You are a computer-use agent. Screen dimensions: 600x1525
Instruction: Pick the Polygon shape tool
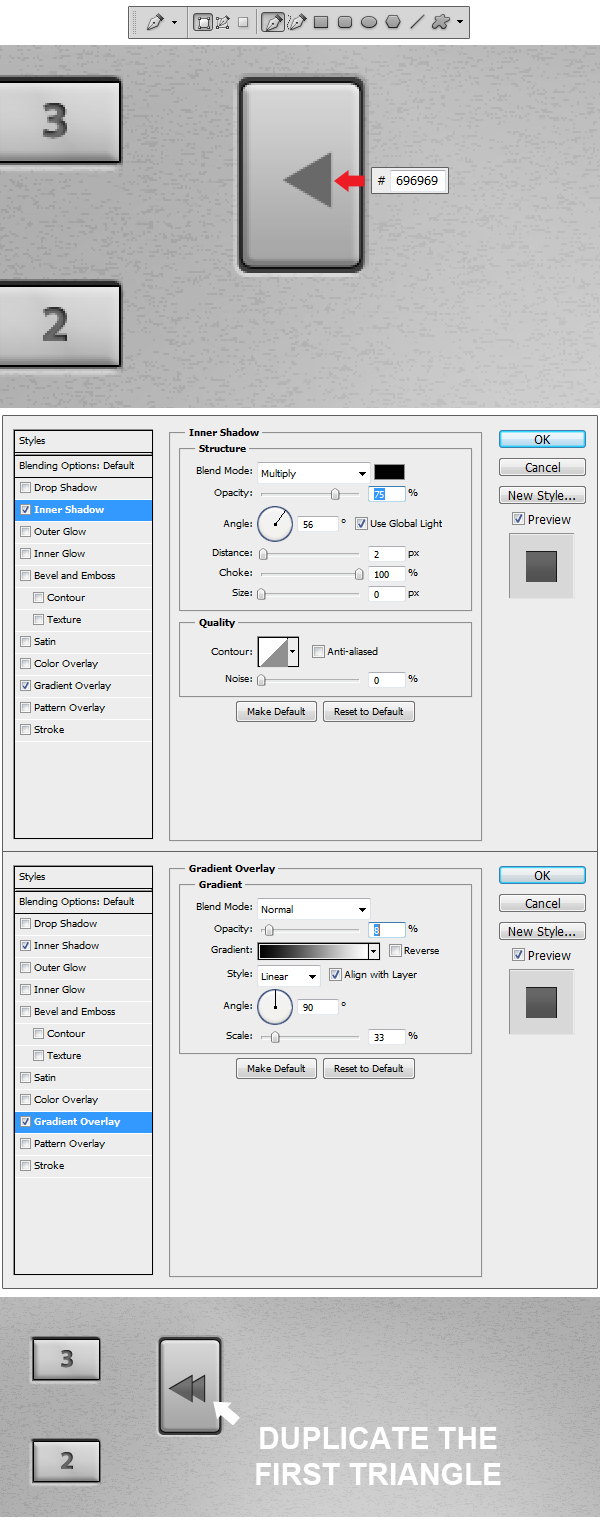pyautogui.click(x=393, y=22)
